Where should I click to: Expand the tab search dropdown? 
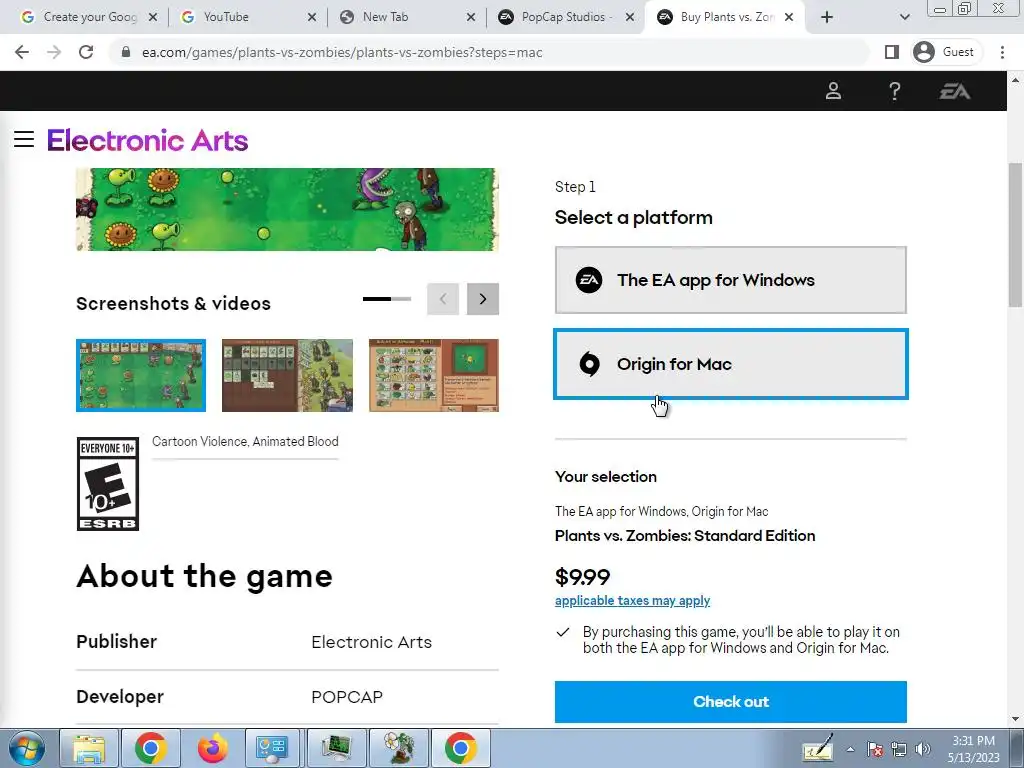(904, 17)
